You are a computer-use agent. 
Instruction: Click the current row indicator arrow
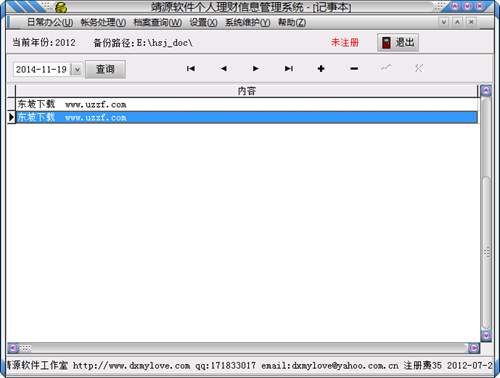pos(11,117)
